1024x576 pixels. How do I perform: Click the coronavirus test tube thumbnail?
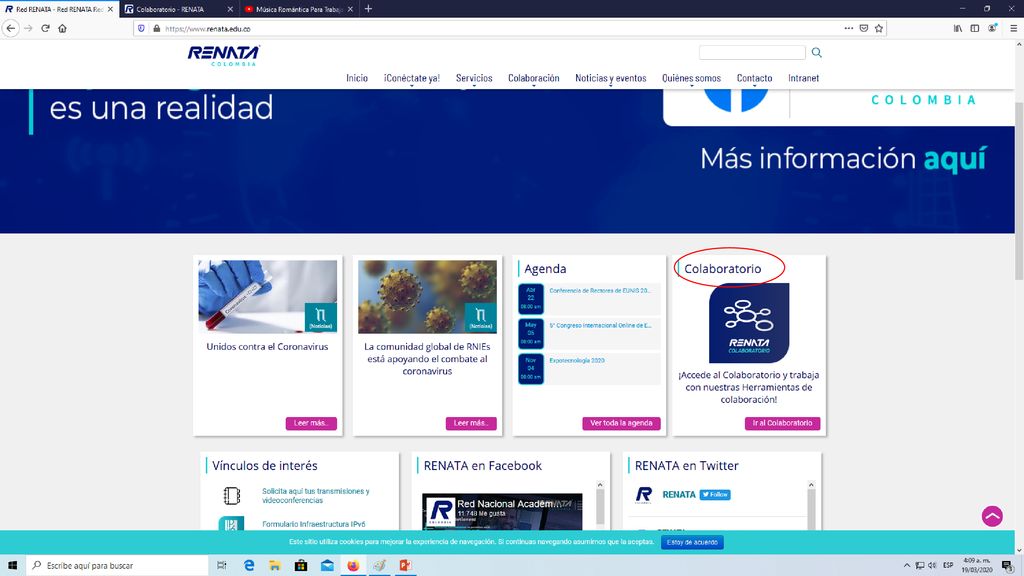click(268, 296)
